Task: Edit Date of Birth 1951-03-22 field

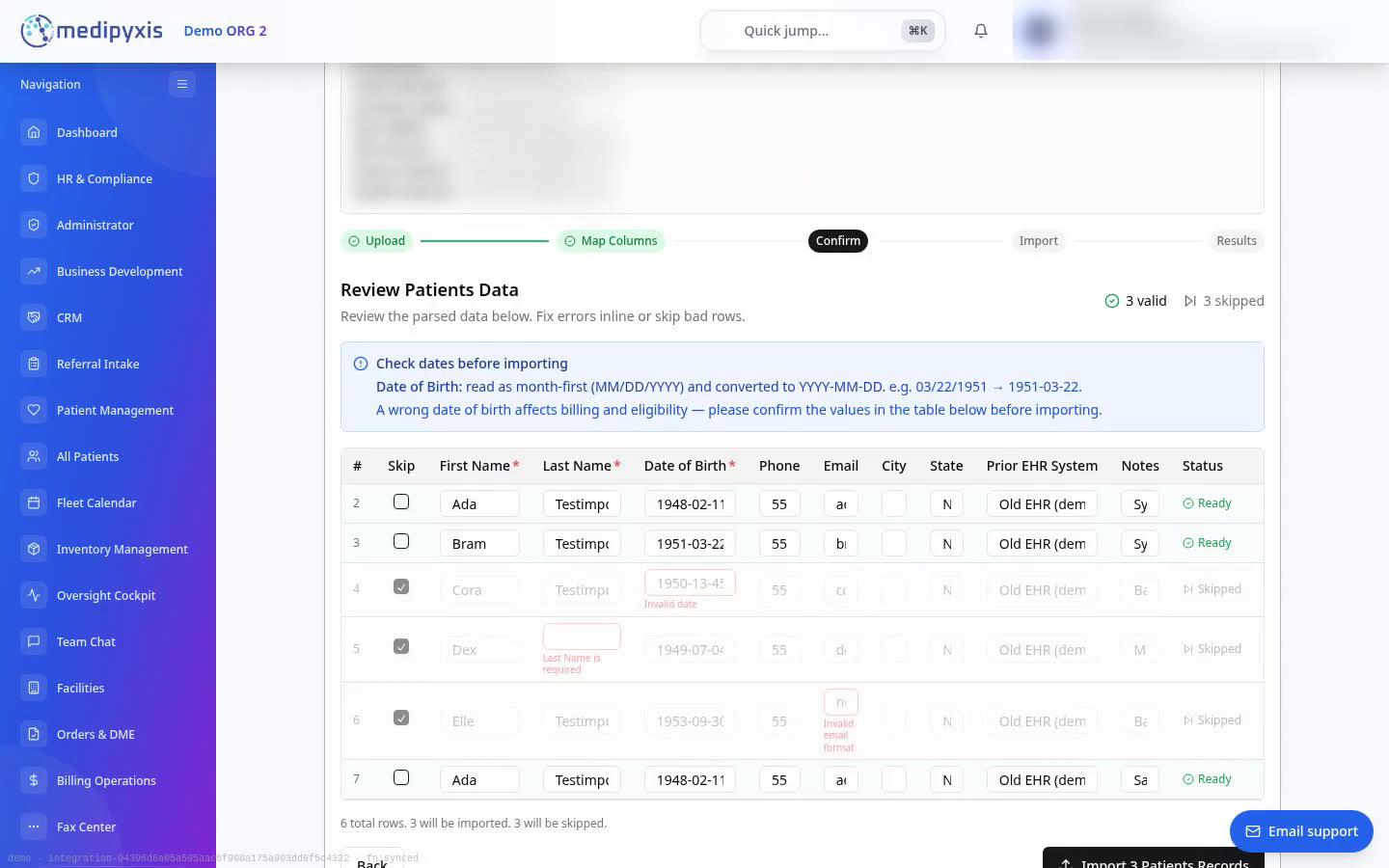Action: (x=690, y=543)
